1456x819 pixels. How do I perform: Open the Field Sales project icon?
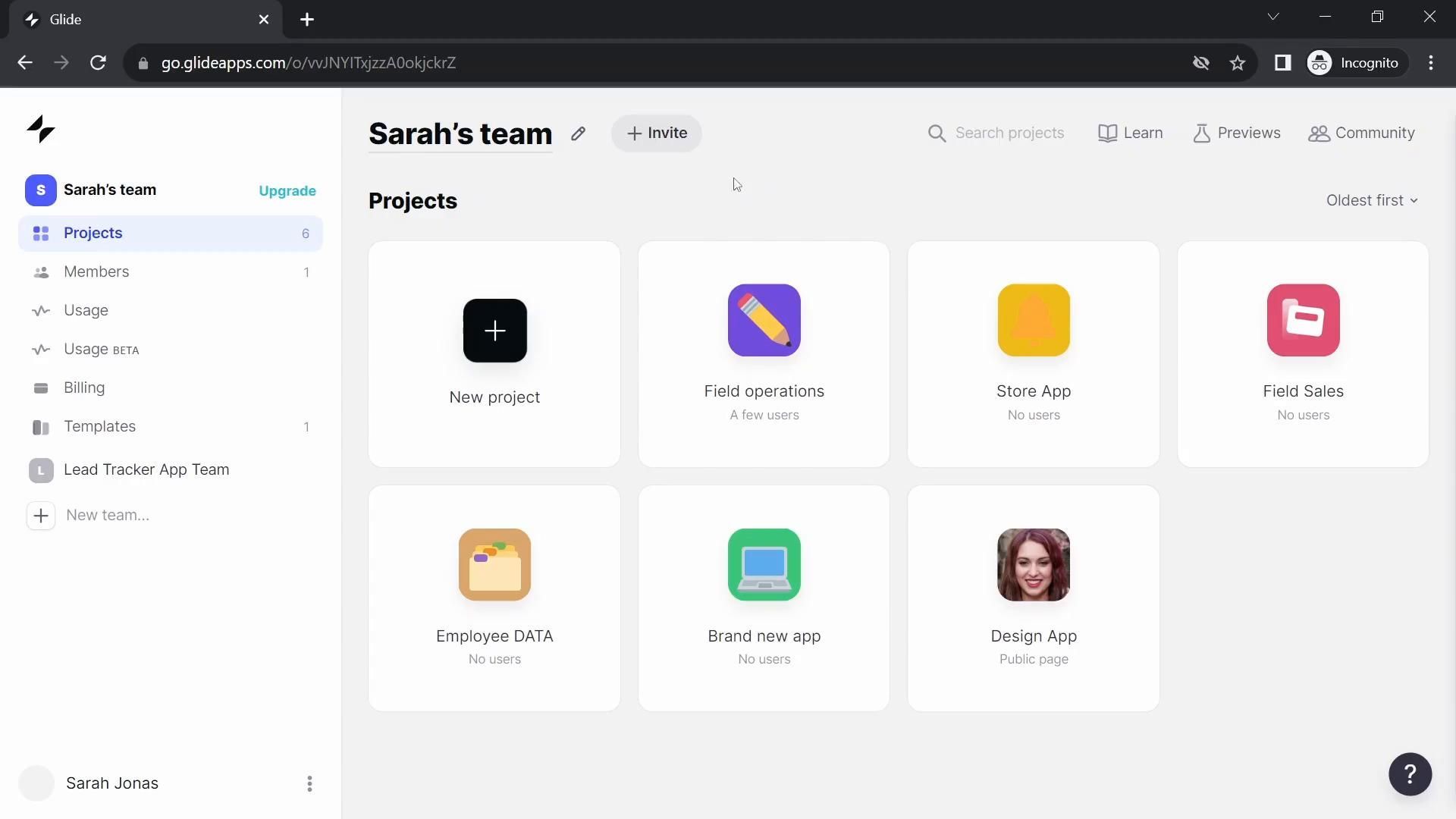pyautogui.click(x=1302, y=320)
